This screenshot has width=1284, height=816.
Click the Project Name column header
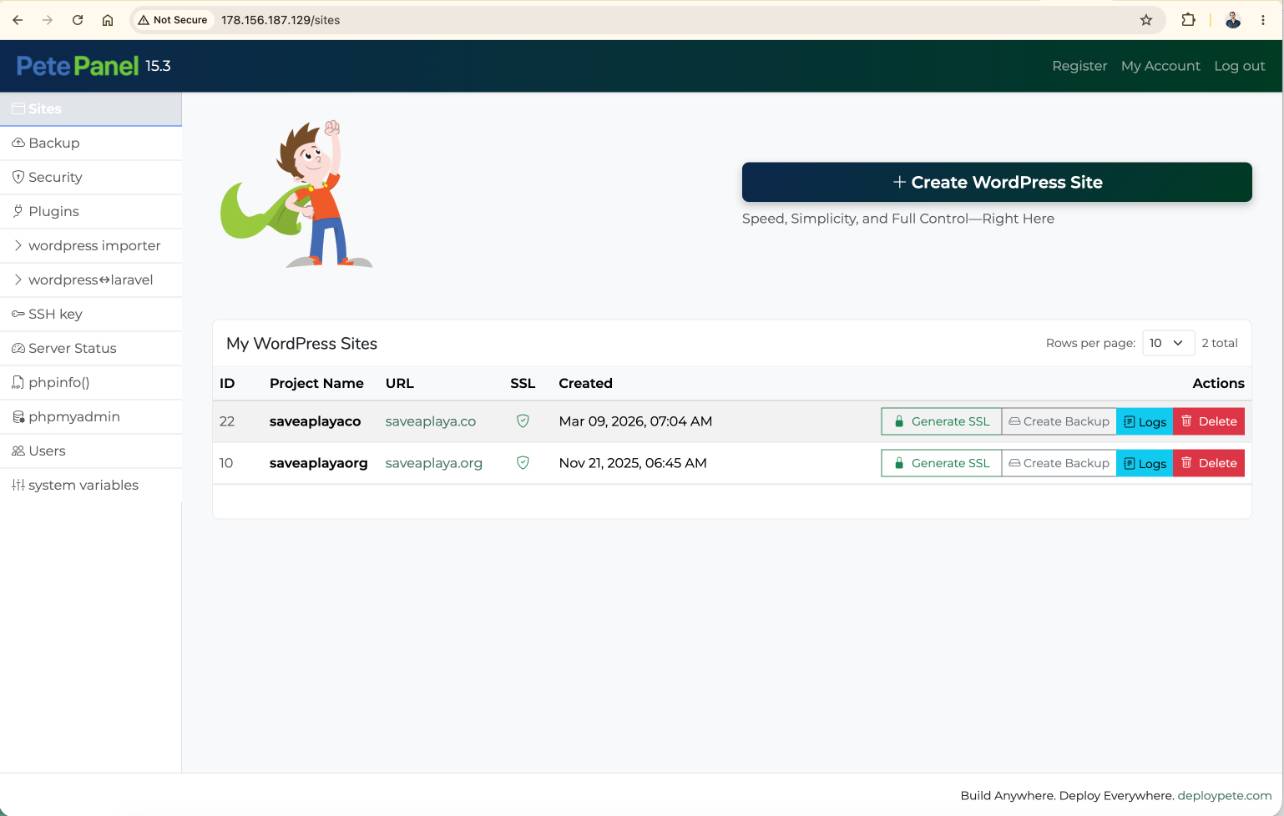tap(316, 383)
